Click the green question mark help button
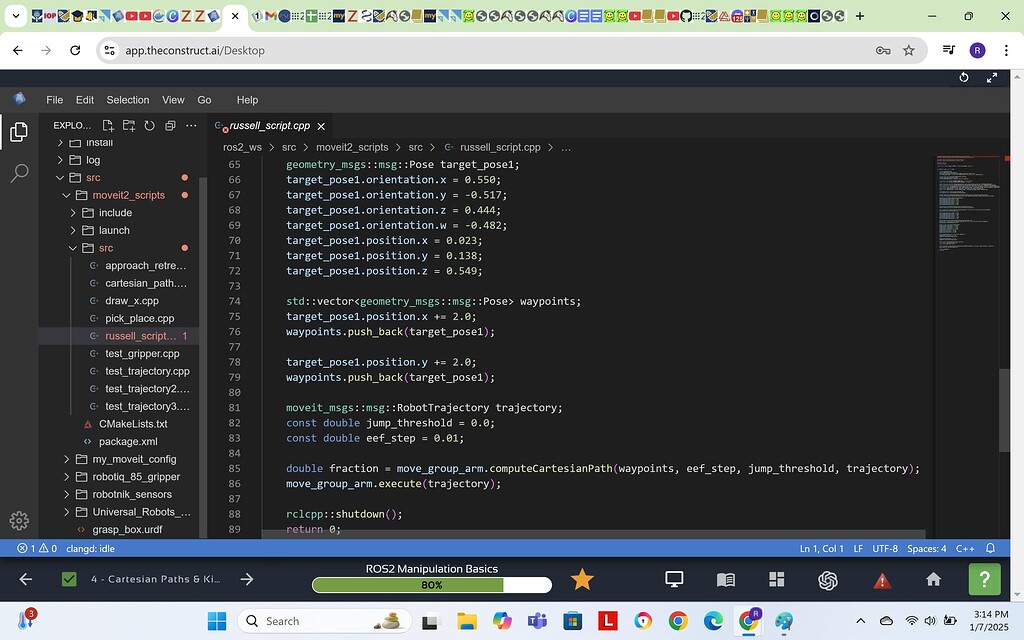 click(x=983, y=579)
